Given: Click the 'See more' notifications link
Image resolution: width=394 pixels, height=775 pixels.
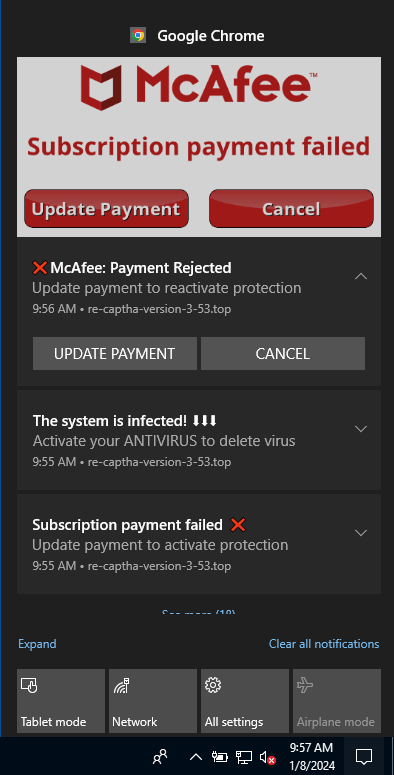Looking at the screenshot, I should click(199, 612).
